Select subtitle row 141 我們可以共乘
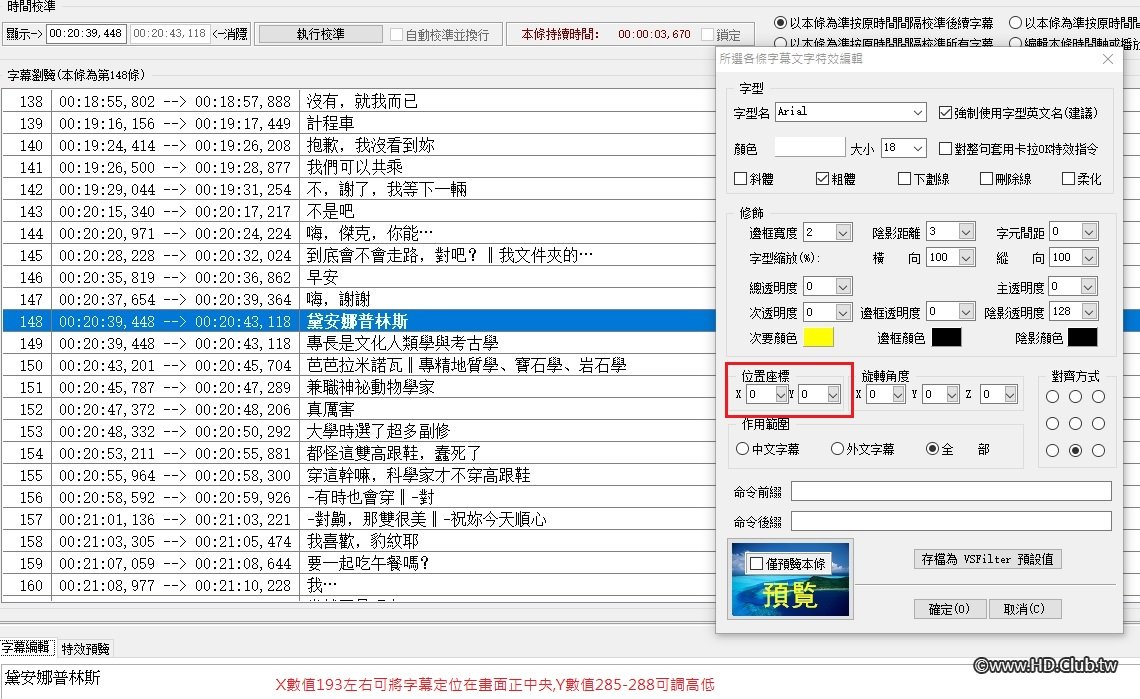1140x699 pixels. point(359,167)
